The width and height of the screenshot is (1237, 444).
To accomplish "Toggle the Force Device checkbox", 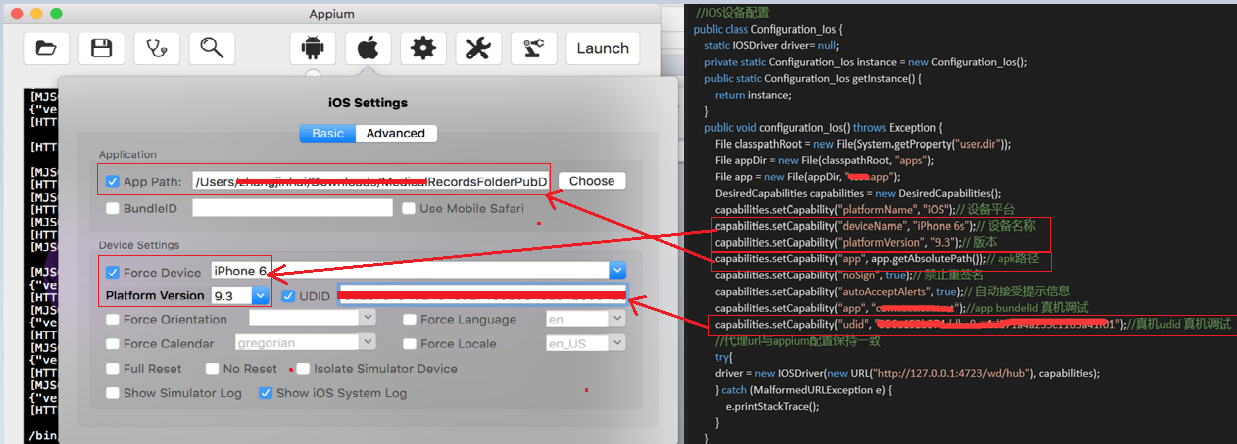I will coord(113,271).
